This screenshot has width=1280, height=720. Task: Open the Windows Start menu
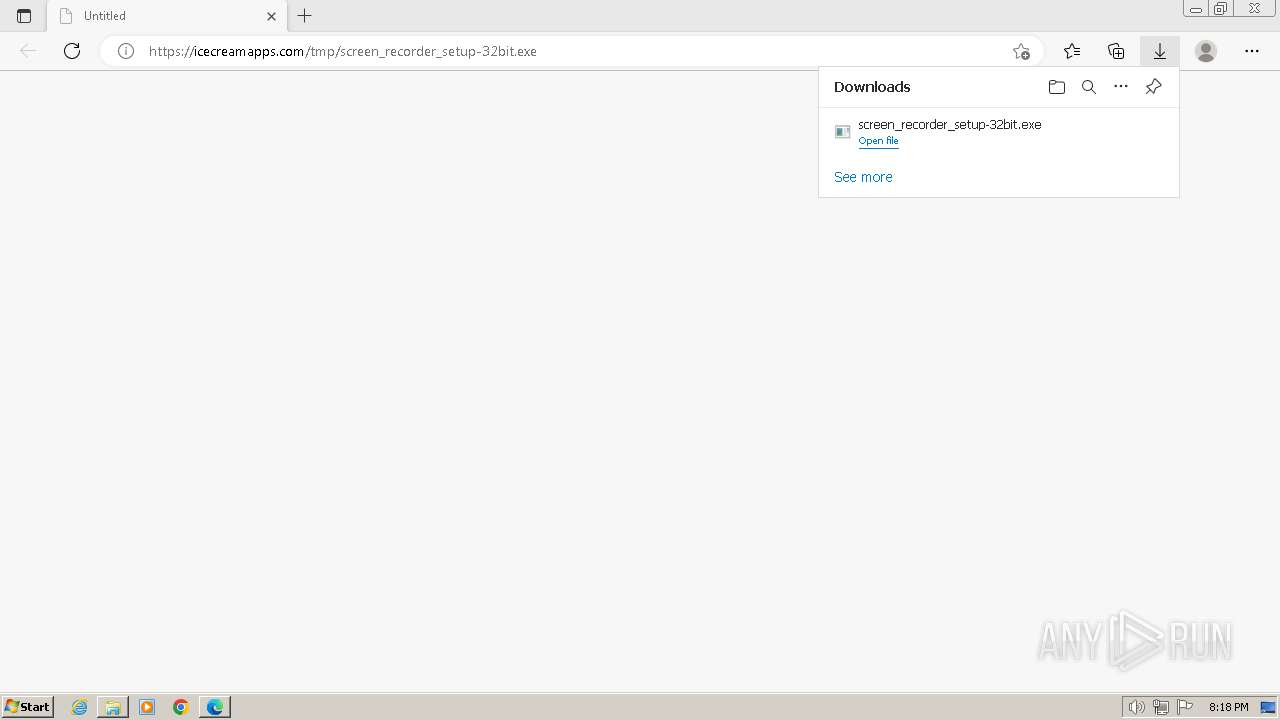(27, 706)
